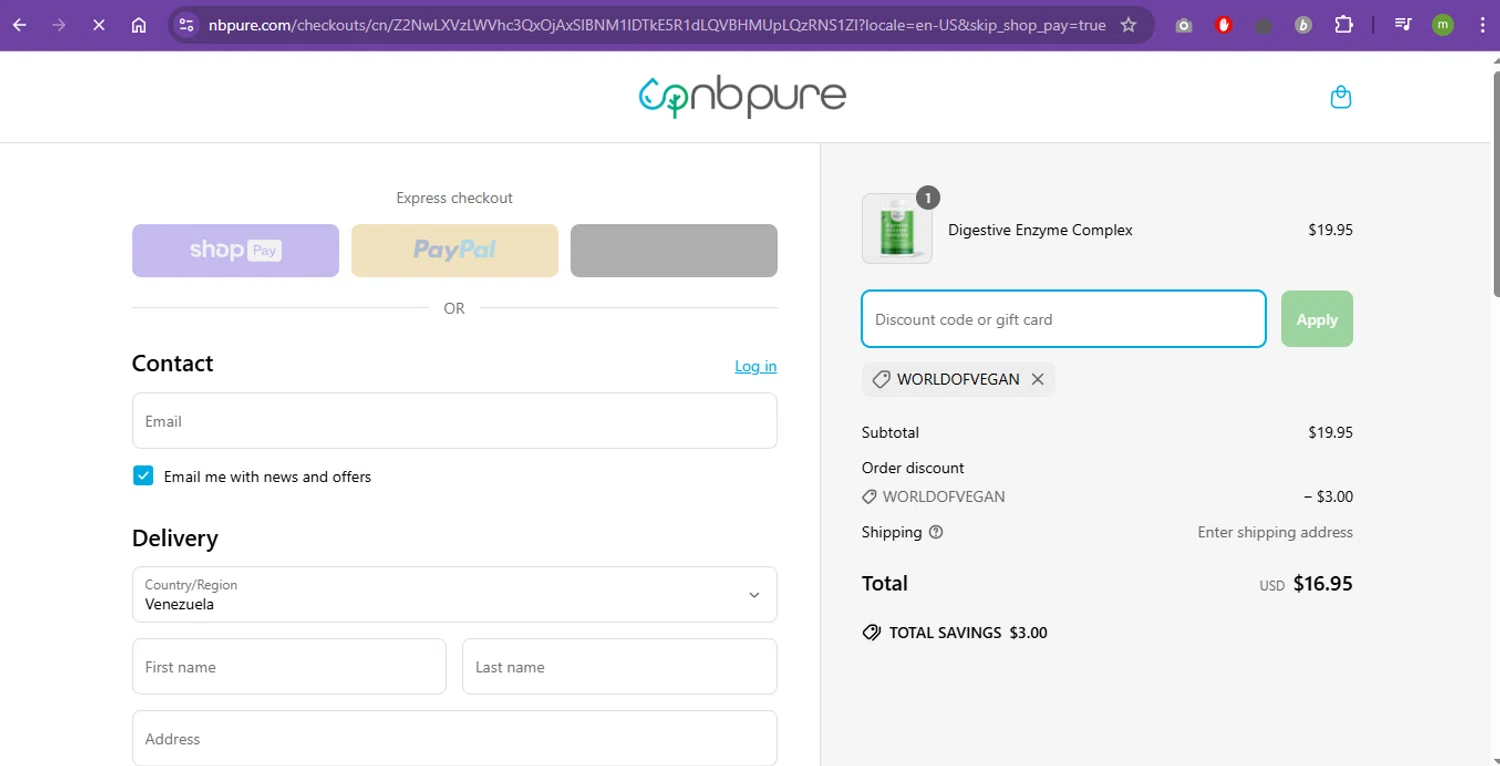The width and height of the screenshot is (1500, 766).
Task: Open the camera screenshot extension
Action: (1184, 25)
